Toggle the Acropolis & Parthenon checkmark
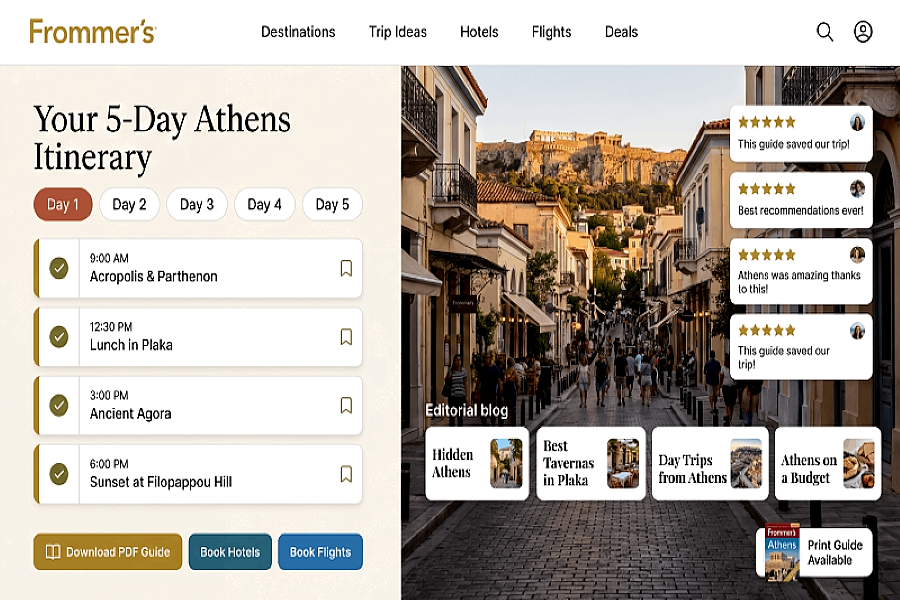Screen dimensions: 900x600 pos(59,268)
